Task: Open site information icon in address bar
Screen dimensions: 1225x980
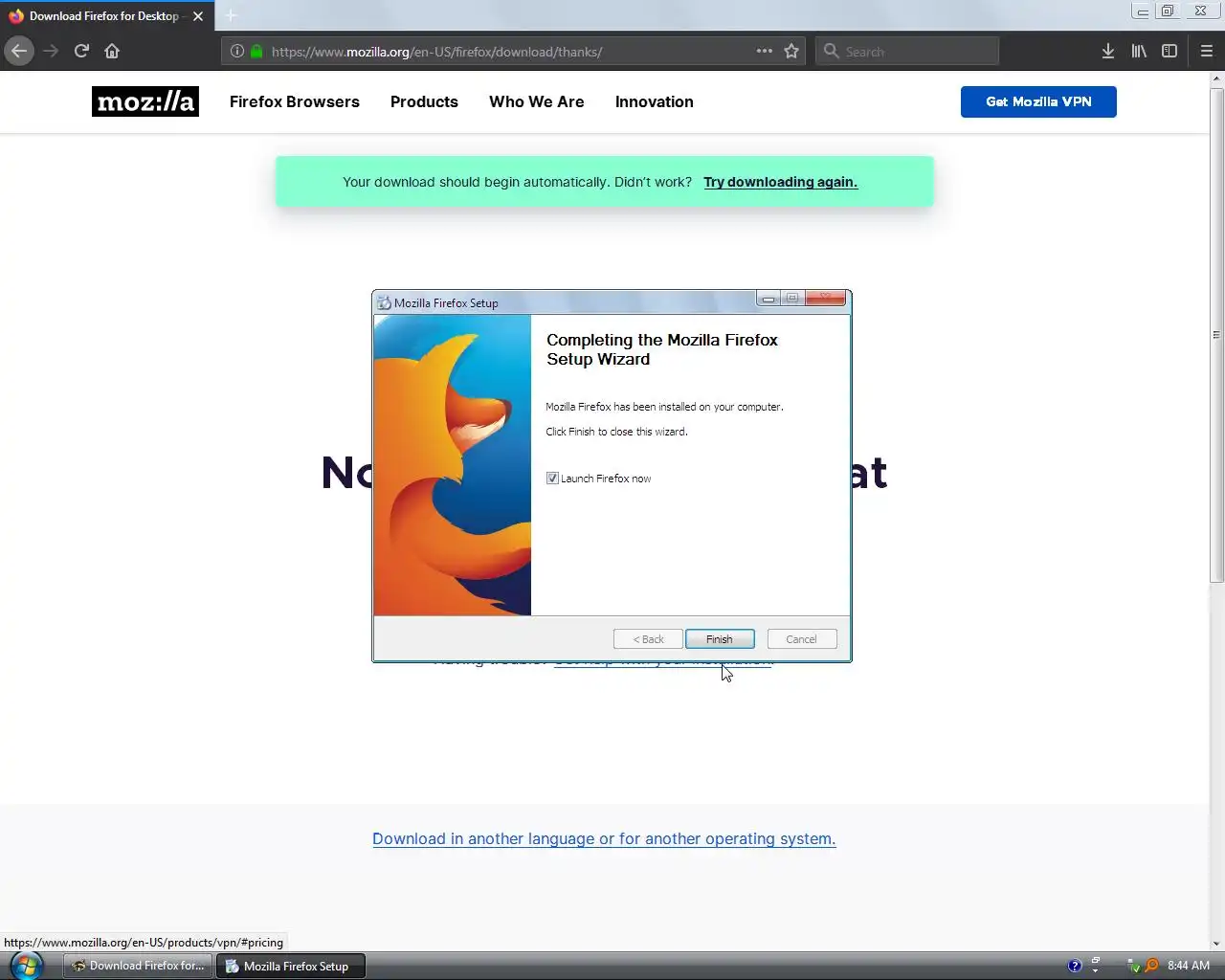Action: 237,51
